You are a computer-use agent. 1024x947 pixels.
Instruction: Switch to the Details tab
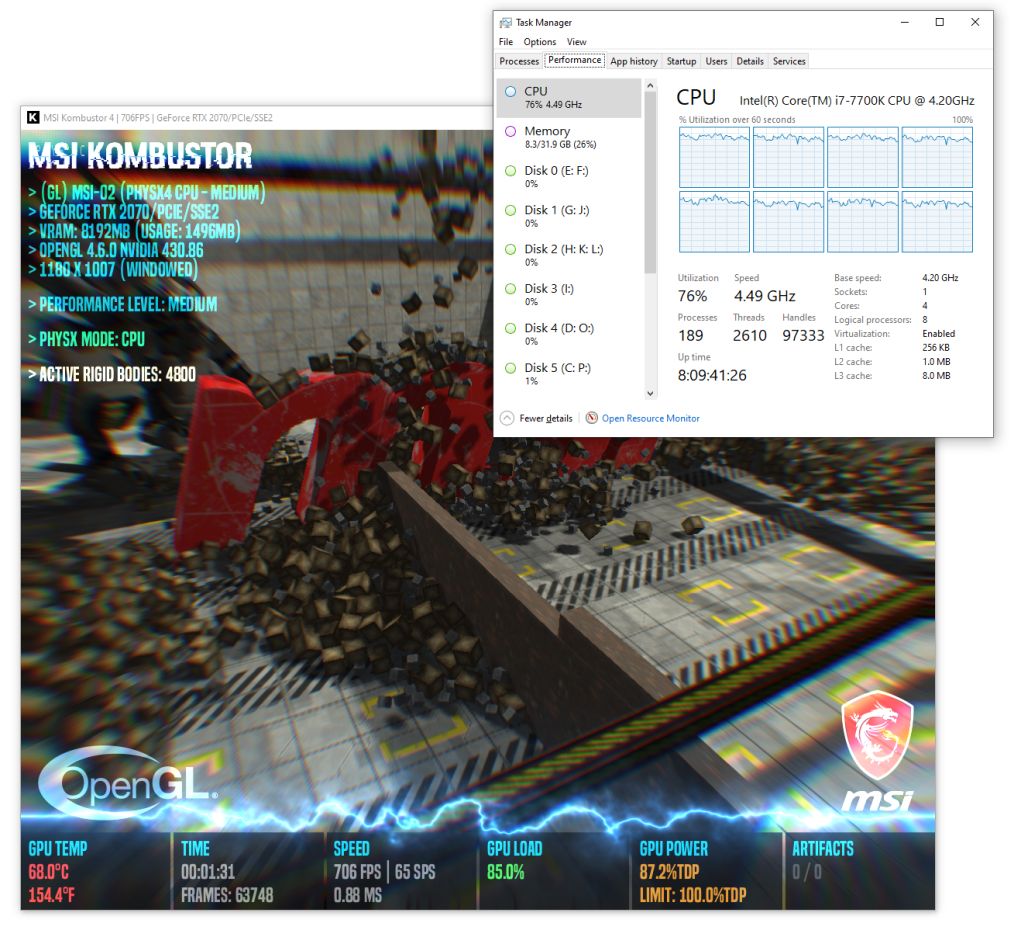point(750,61)
